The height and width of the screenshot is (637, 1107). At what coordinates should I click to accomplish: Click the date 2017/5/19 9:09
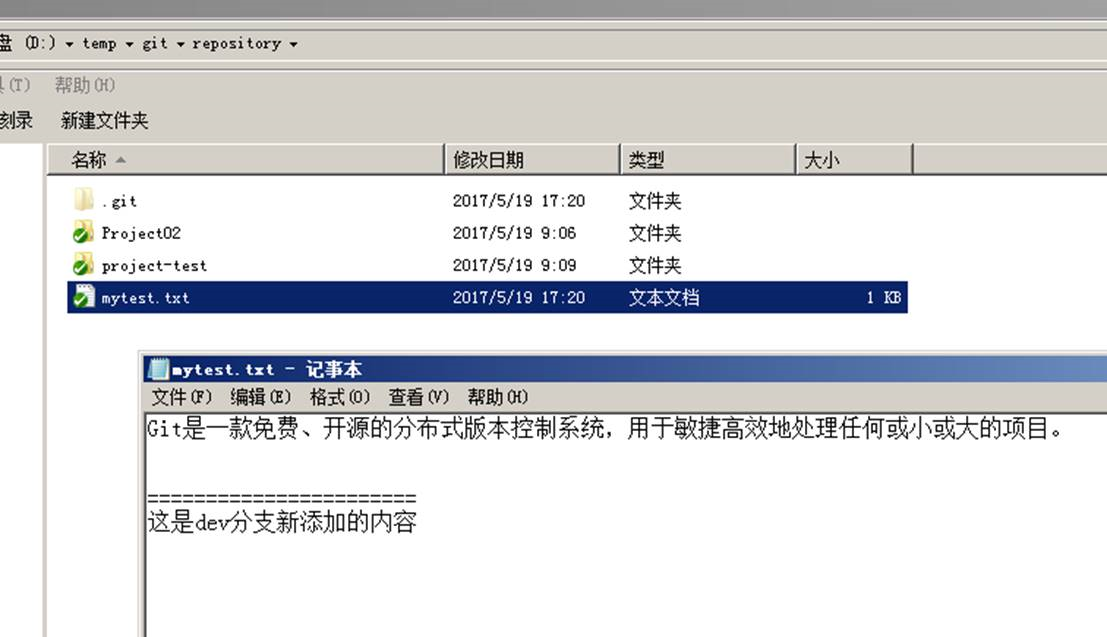(515, 266)
